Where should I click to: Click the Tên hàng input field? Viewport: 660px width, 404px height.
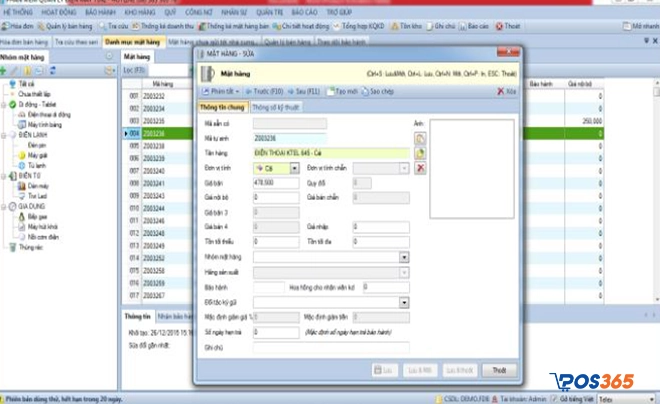[x=330, y=153]
